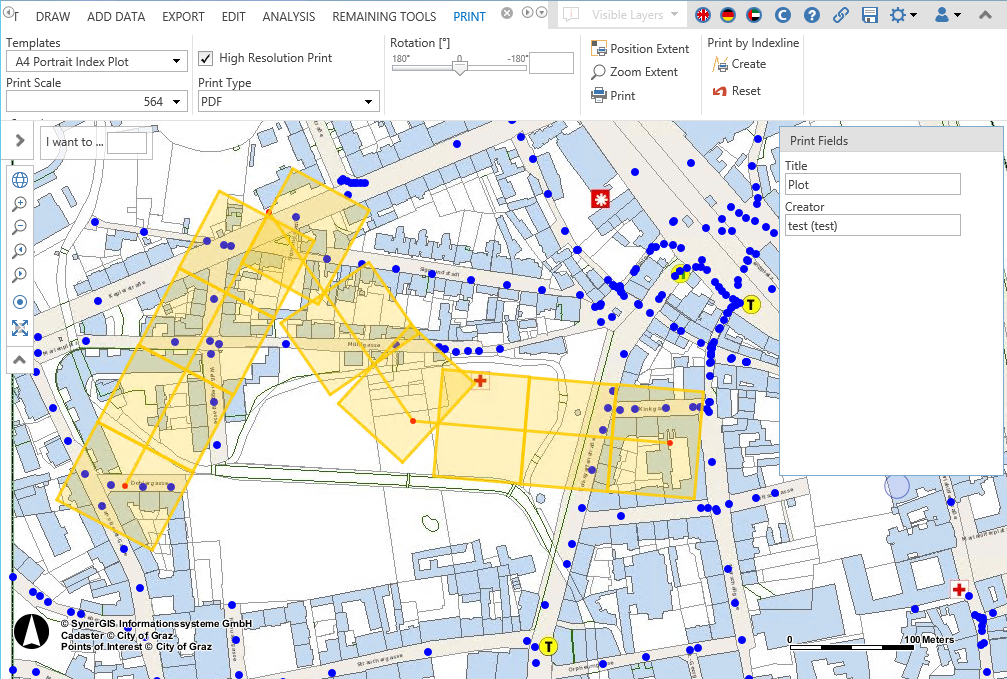The height and width of the screenshot is (679, 1007).
Task: Switch to the EXPORT tab
Action: tap(183, 17)
